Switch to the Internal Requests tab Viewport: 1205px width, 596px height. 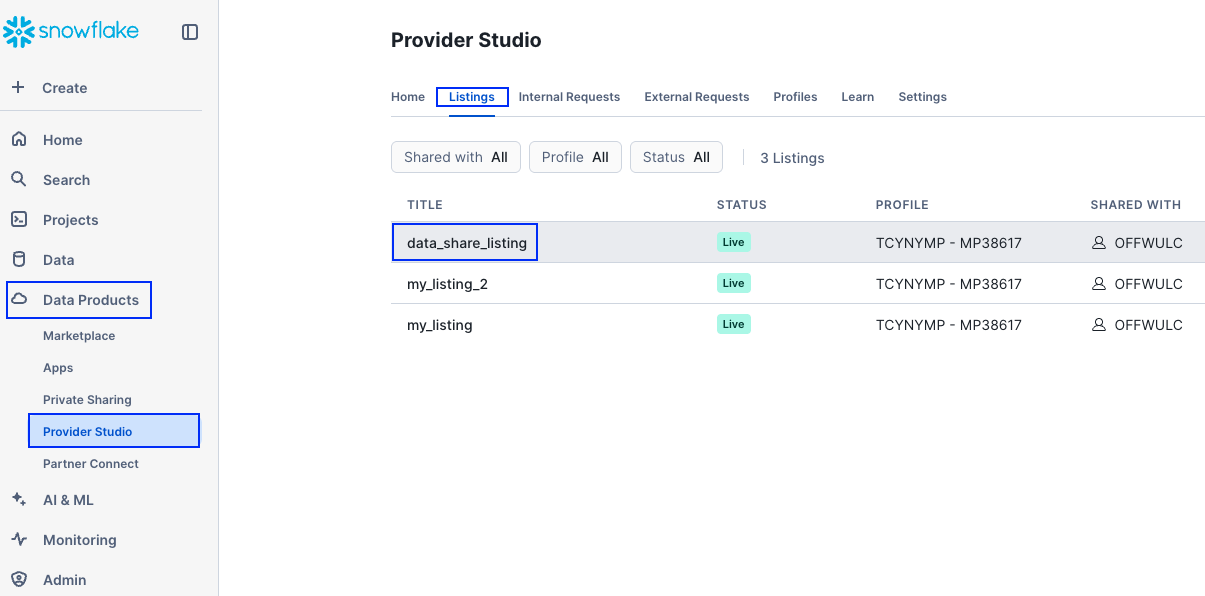click(x=569, y=97)
